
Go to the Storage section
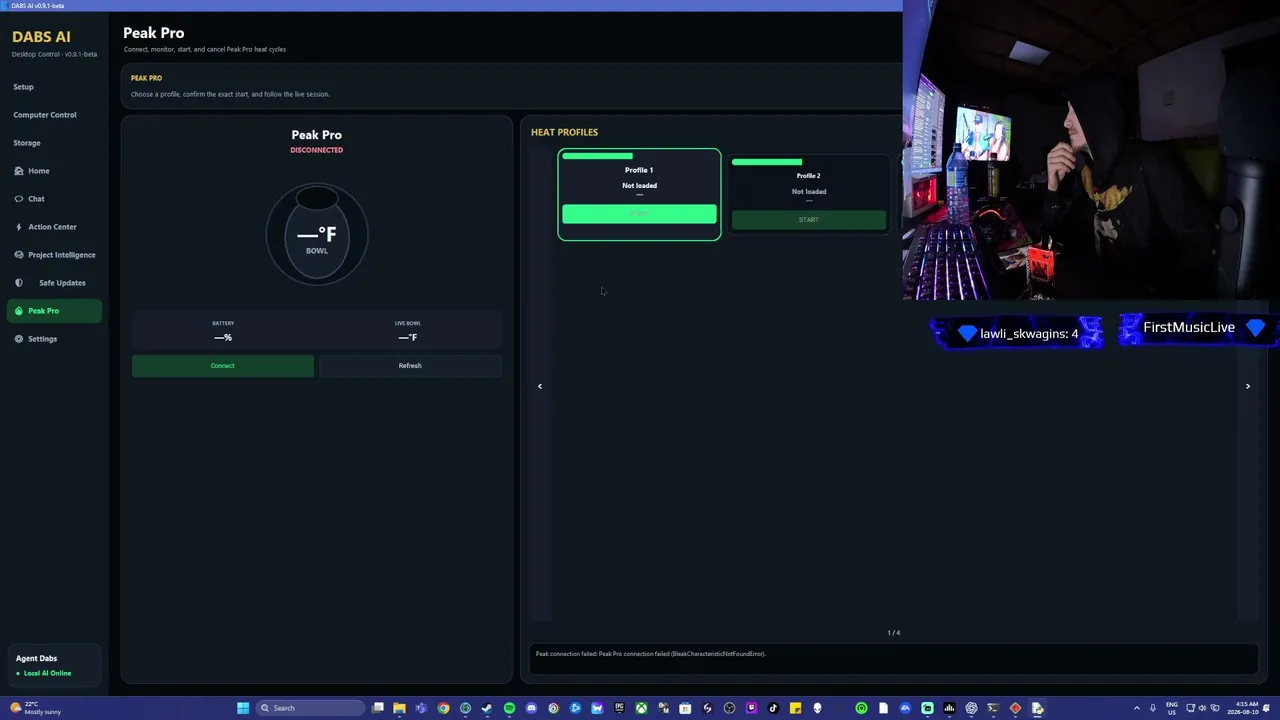[x=27, y=143]
